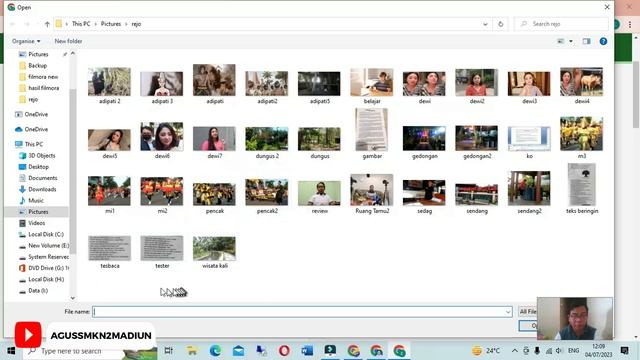Open filmora new folder in sidebar
The image size is (640, 360).
tap(43, 77)
